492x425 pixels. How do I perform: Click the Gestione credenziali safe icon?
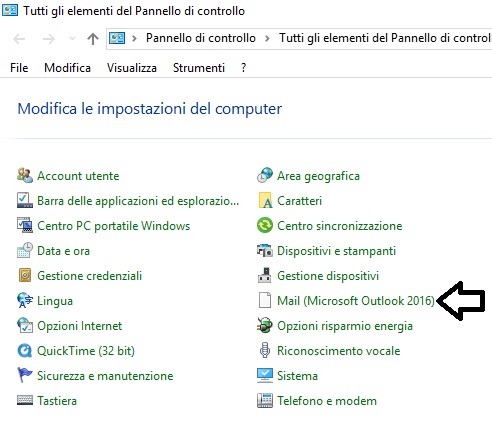tap(25, 275)
